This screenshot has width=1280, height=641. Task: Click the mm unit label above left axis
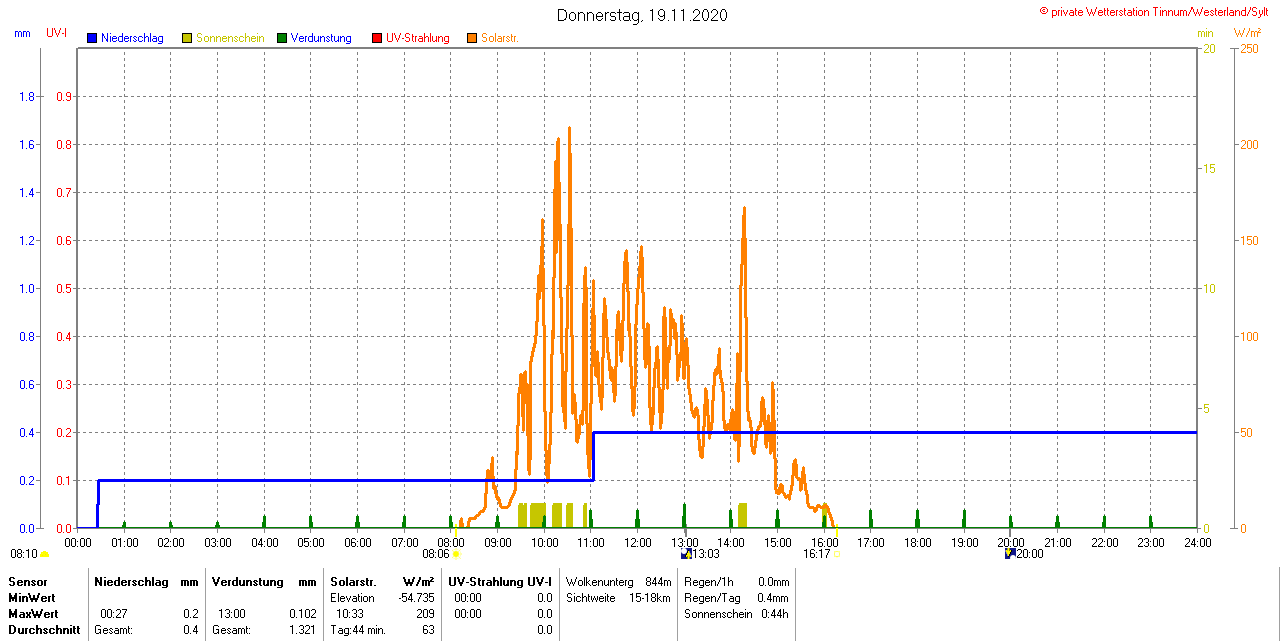coord(22,33)
